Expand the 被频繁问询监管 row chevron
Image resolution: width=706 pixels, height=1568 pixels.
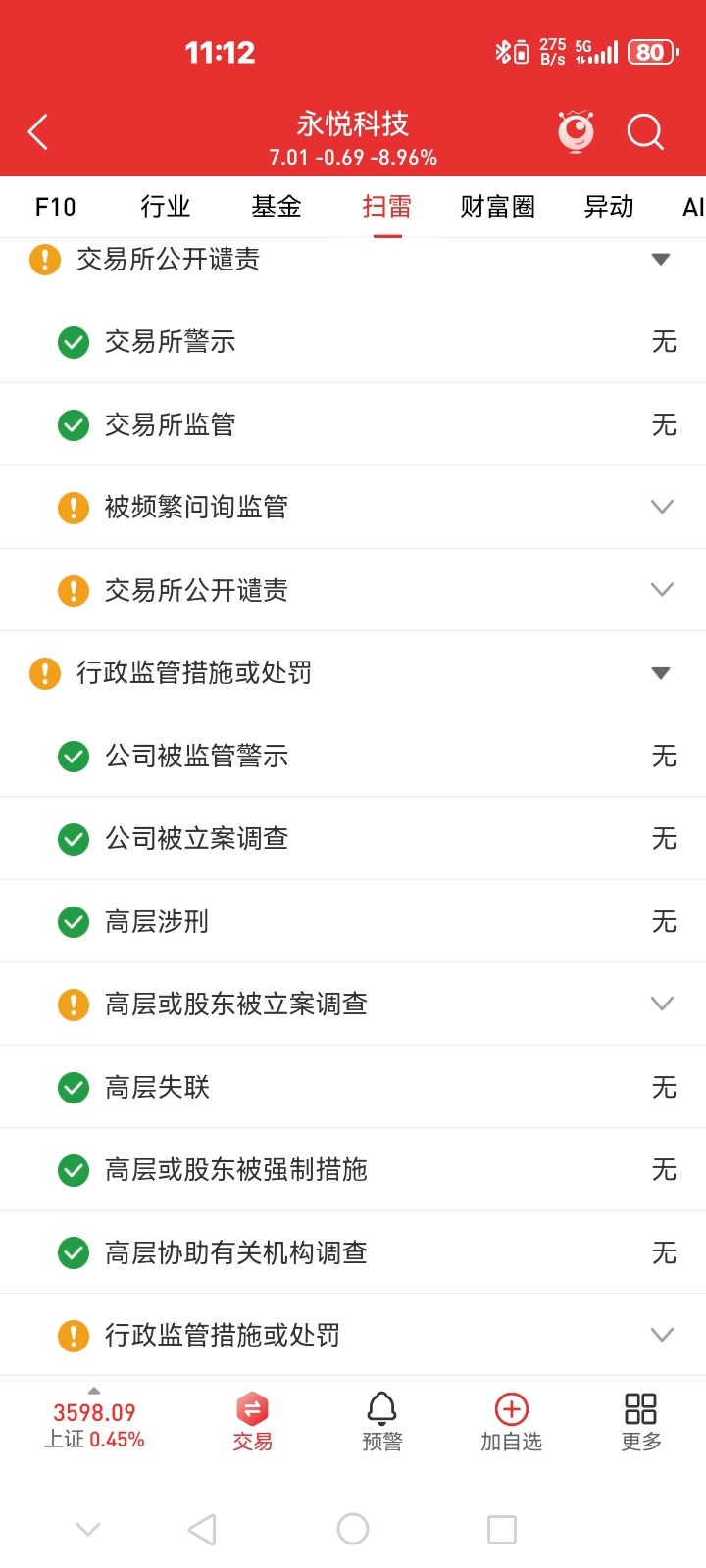click(663, 507)
